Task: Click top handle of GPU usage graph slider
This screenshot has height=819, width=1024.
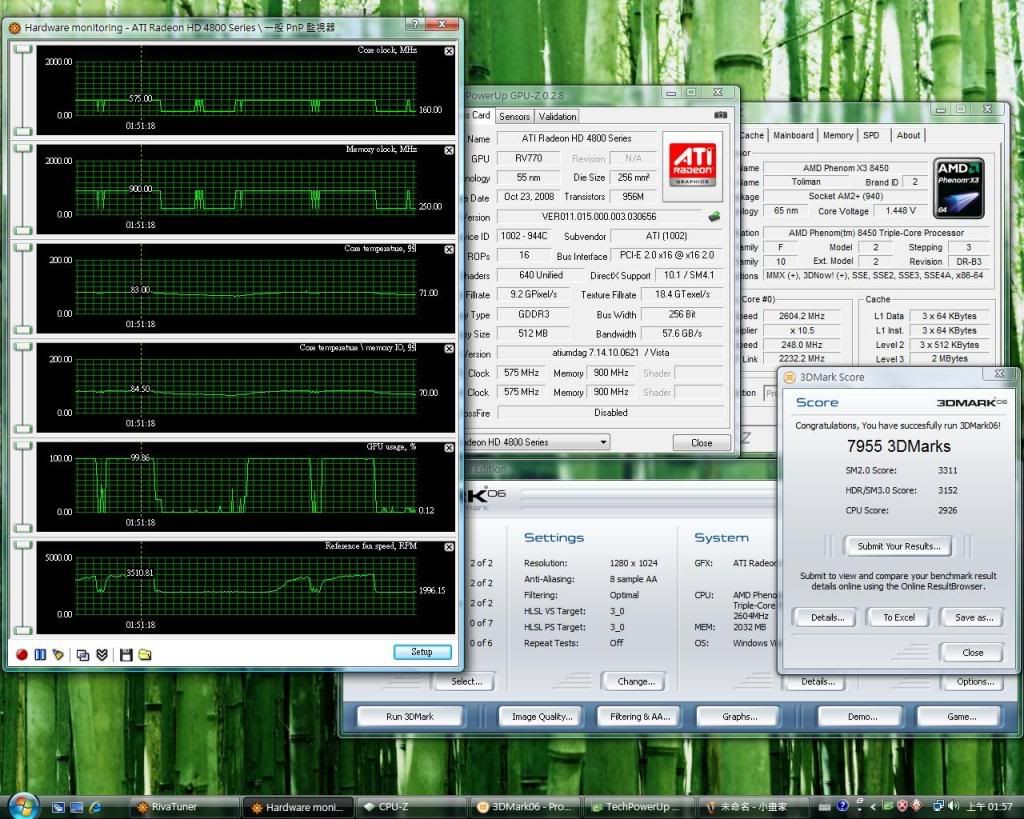Action: (23, 446)
